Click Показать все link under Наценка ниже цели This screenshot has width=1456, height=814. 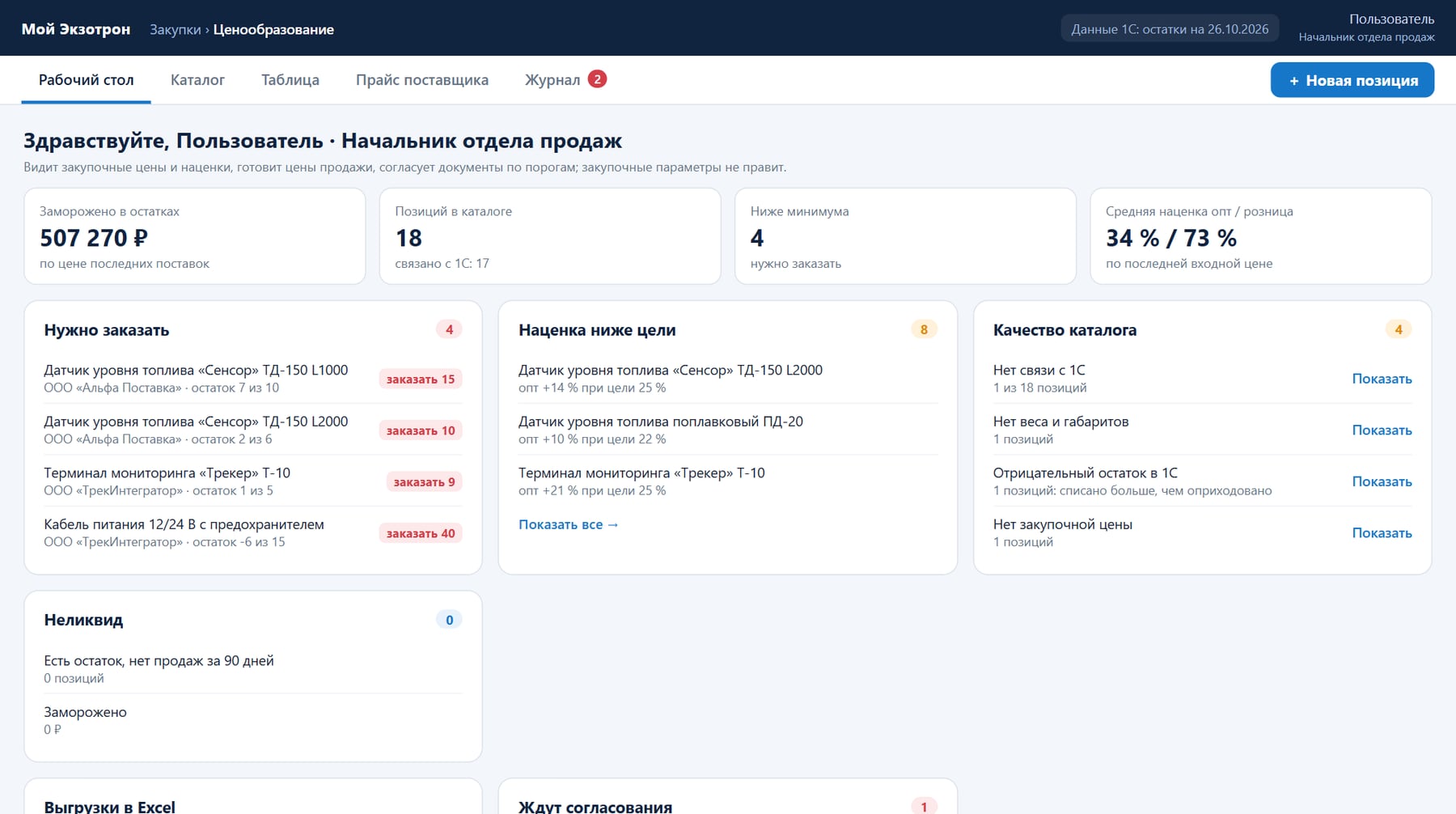coord(569,524)
